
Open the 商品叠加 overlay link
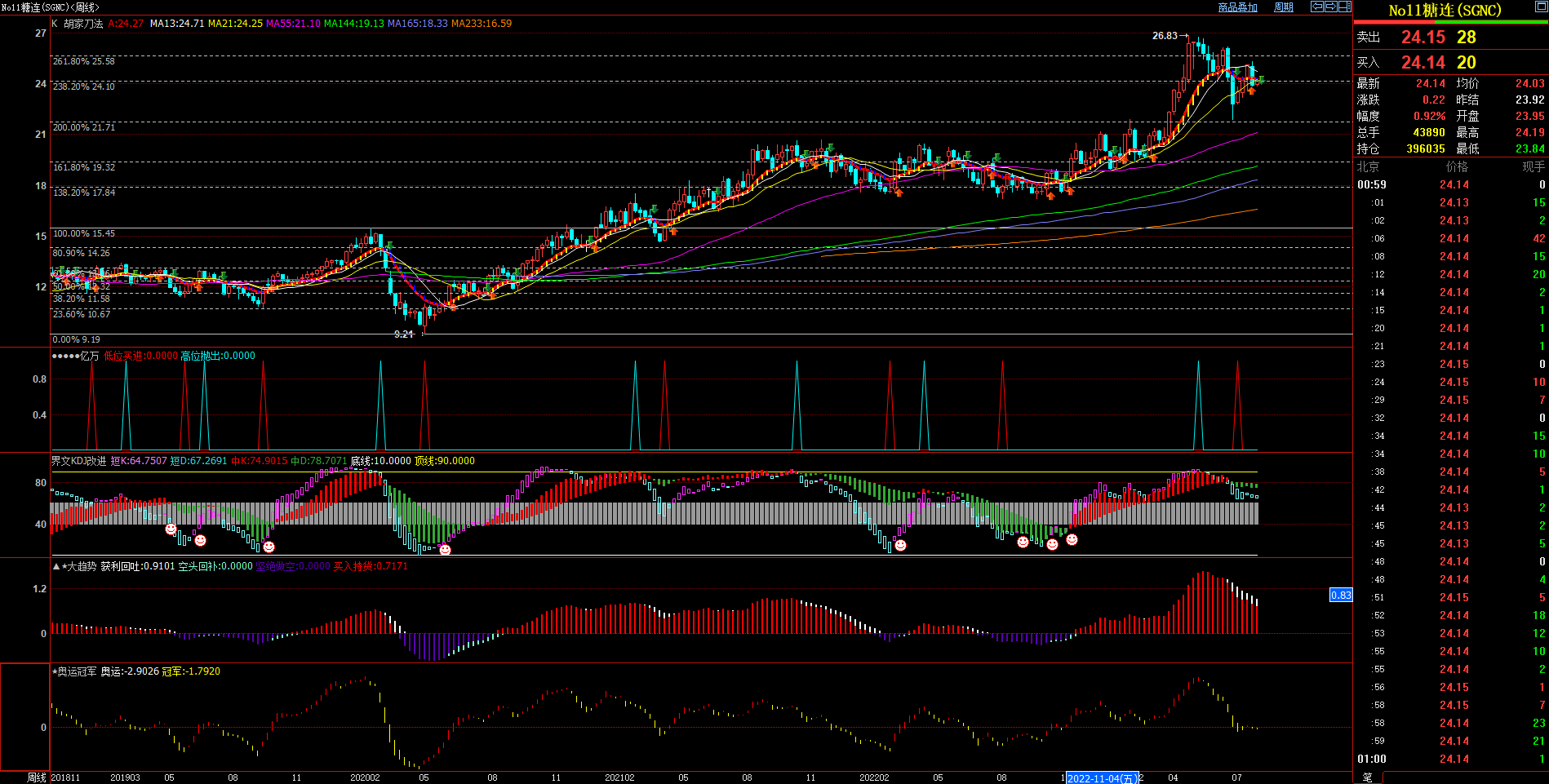(x=1237, y=7)
